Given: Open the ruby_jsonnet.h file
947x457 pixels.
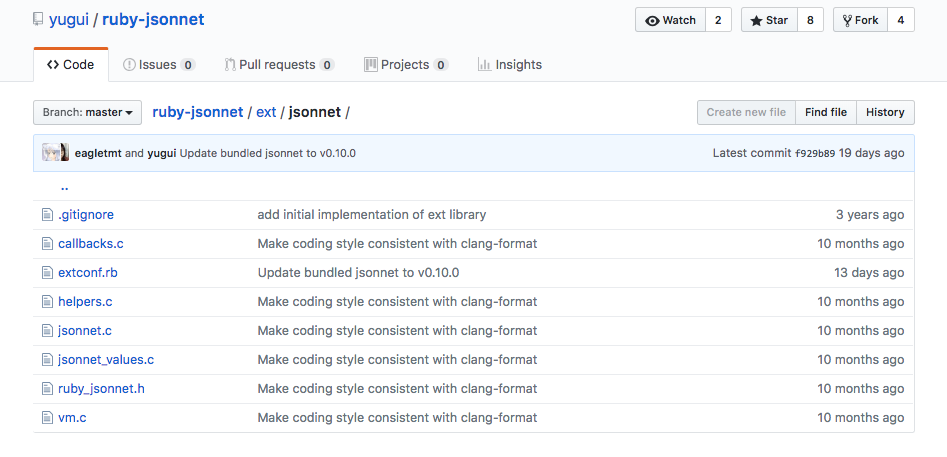Looking at the screenshot, I should [x=101, y=389].
